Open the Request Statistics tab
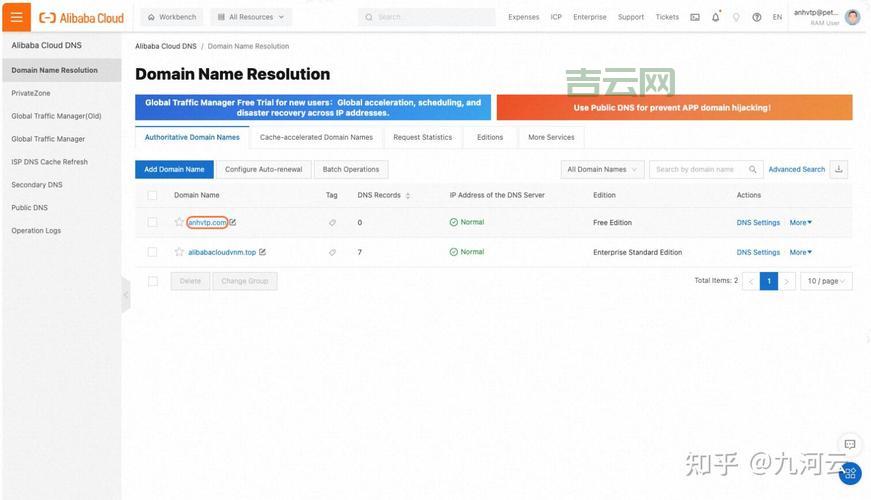This screenshot has height=500, width=871. (422, 137)
